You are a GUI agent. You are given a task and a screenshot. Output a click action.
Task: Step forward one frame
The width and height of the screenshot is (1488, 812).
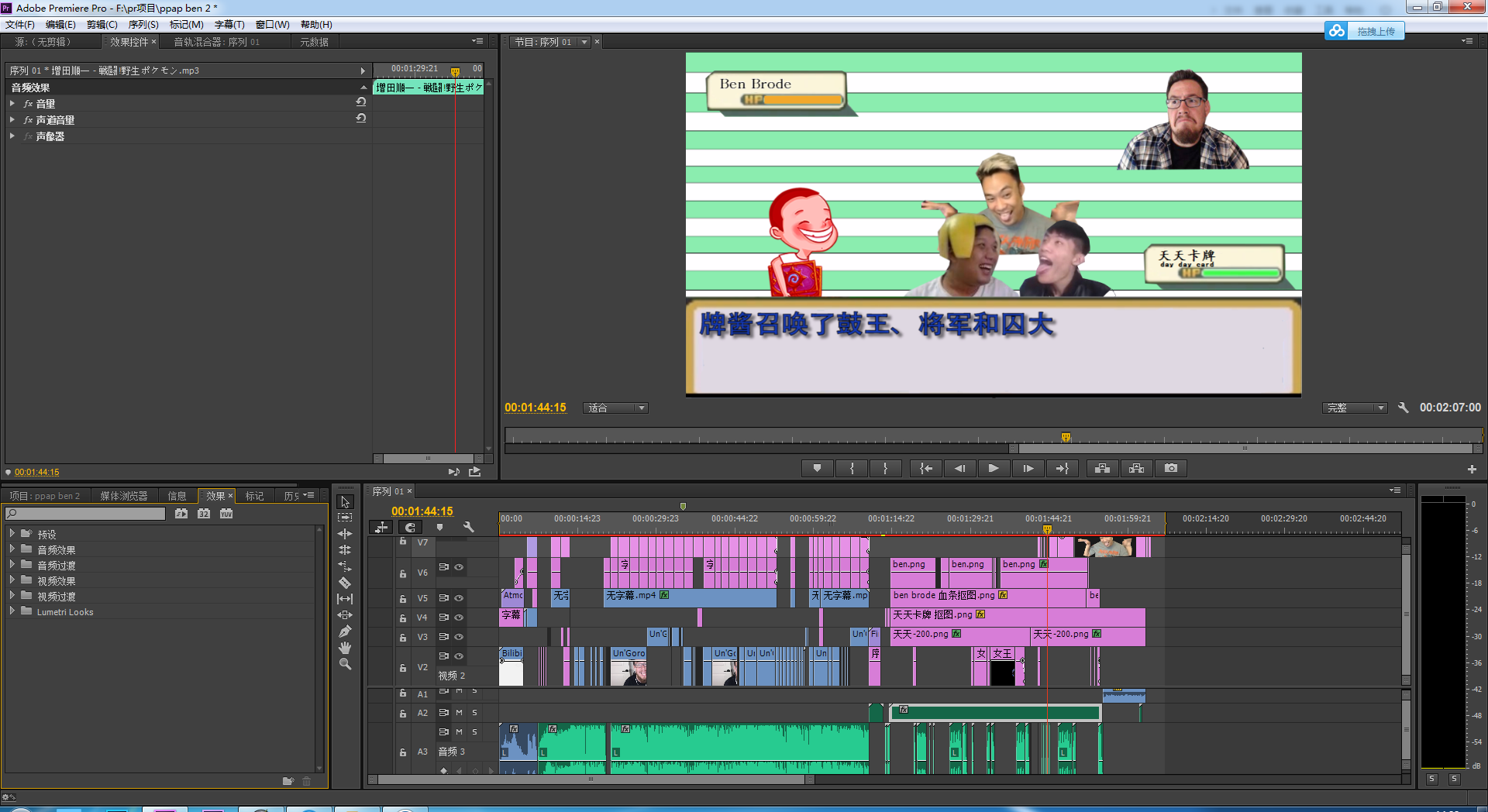tap(1028, 468)
